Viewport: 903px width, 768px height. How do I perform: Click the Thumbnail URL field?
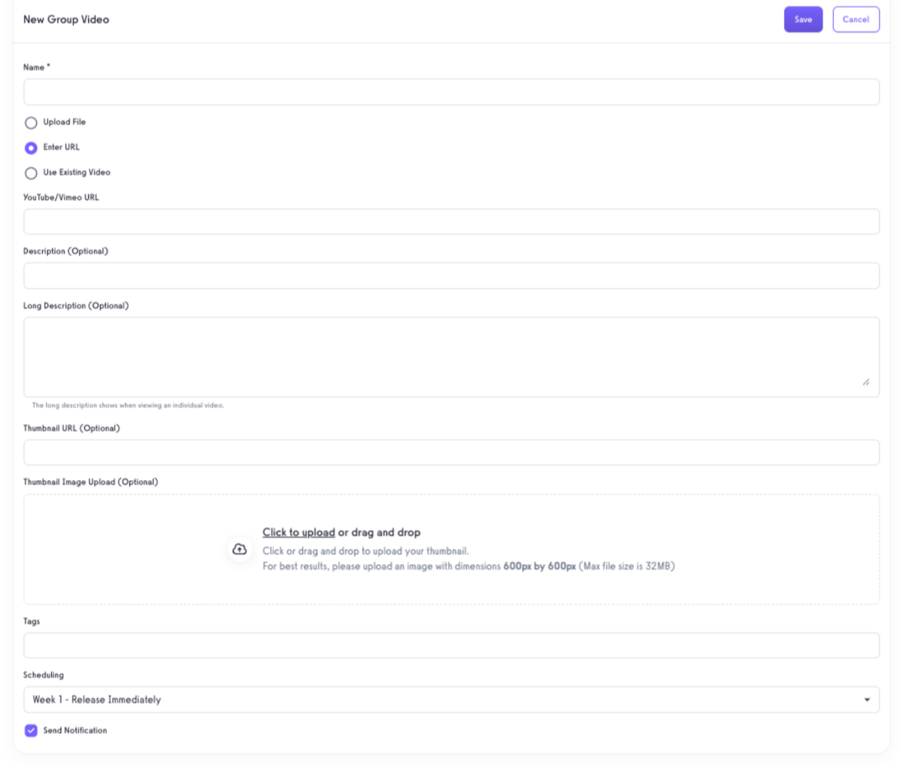tap(450, 452)
